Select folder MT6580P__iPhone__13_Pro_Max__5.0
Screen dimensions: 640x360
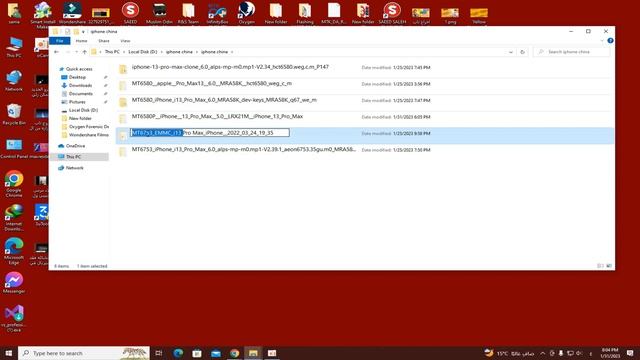pos(217,116)
